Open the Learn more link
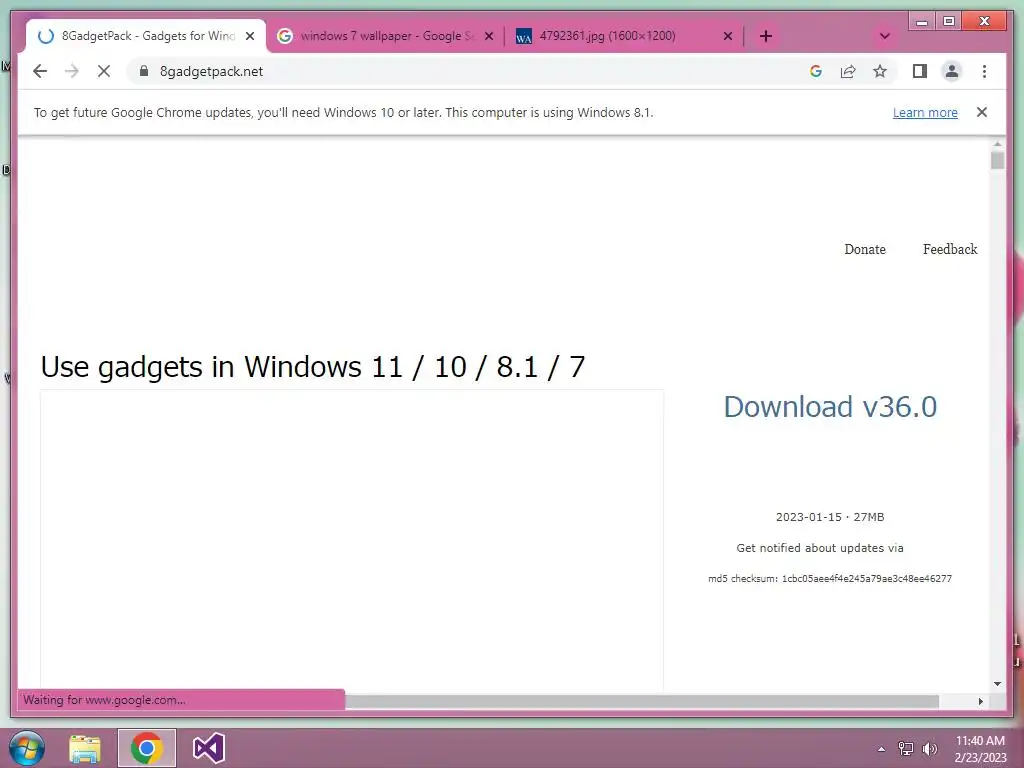Image resolution: width=1024 pixels, height=768 pixels. point(925,112)
